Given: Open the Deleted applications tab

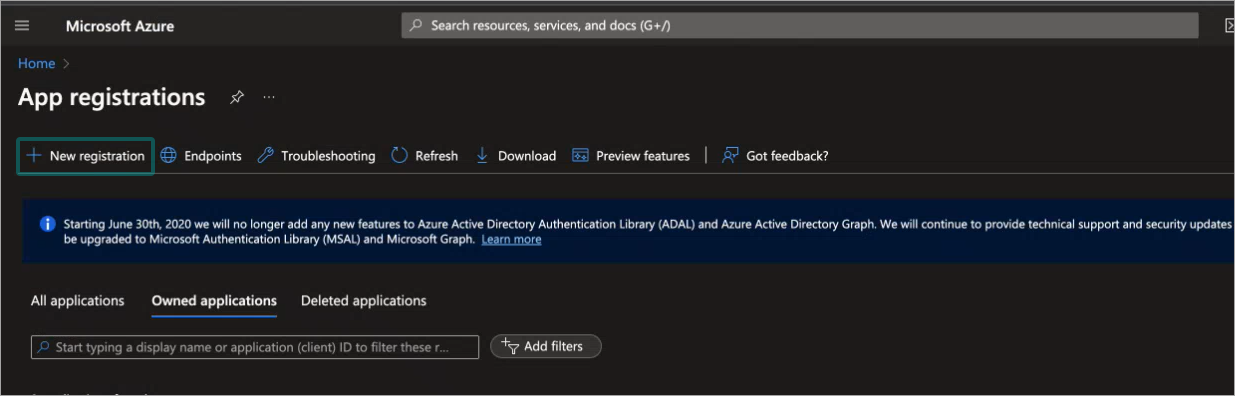Looking at the screenshot, I should click(x=364, y=301).
